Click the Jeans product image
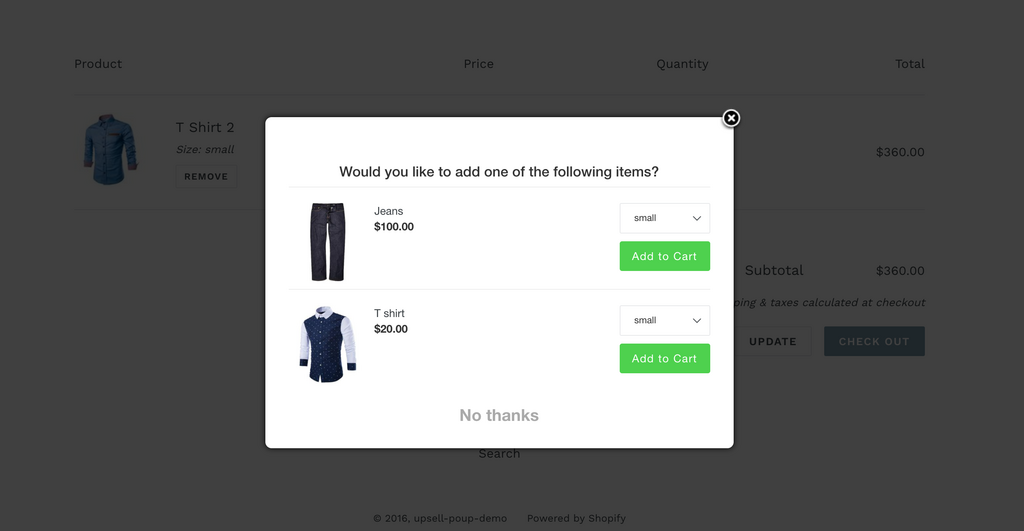This screenshot has width=1024, height=531. [x=327, y=242]
